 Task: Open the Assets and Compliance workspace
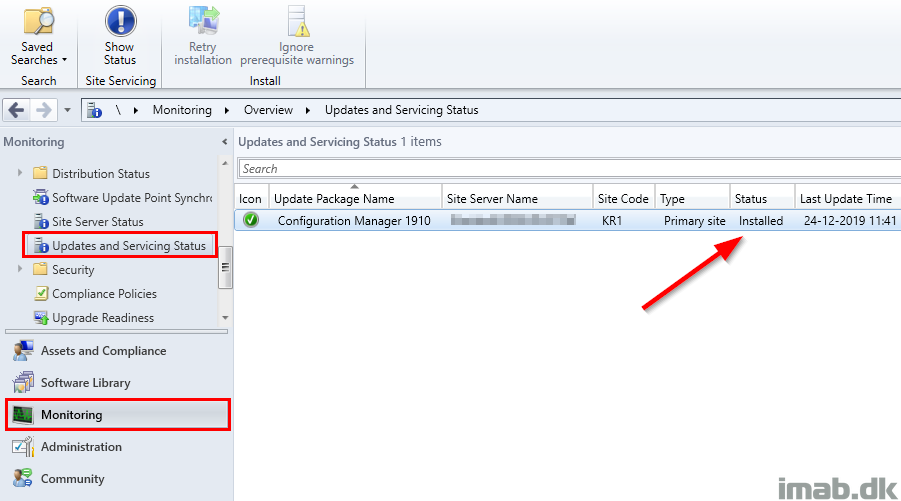click(x=103, y=351)
